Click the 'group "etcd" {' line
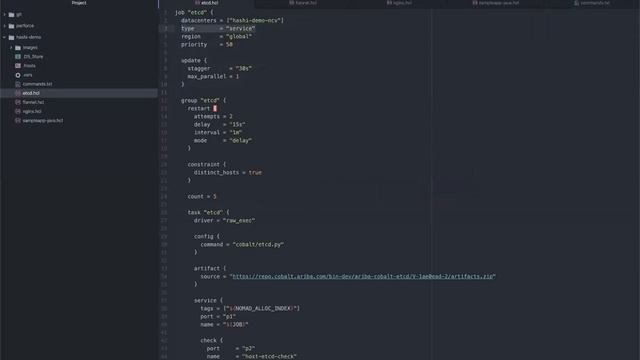 pyautogui.click(x=203, y=100)
